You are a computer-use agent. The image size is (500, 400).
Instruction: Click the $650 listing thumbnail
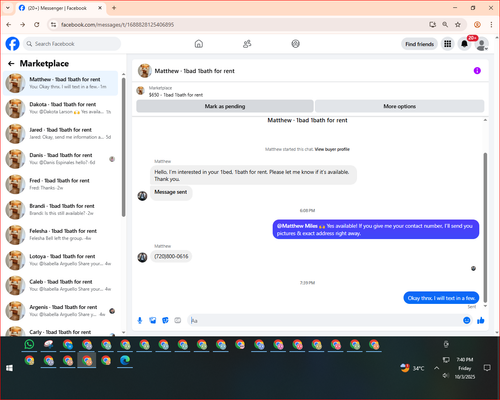(141, 90)
